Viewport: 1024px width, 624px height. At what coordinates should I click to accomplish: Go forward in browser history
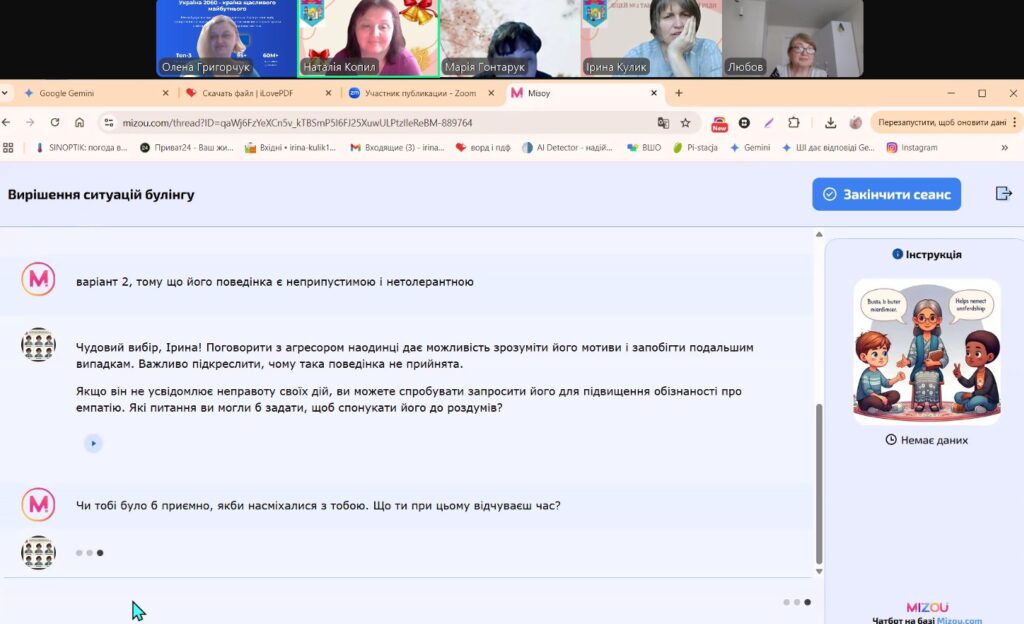(30, 122)
